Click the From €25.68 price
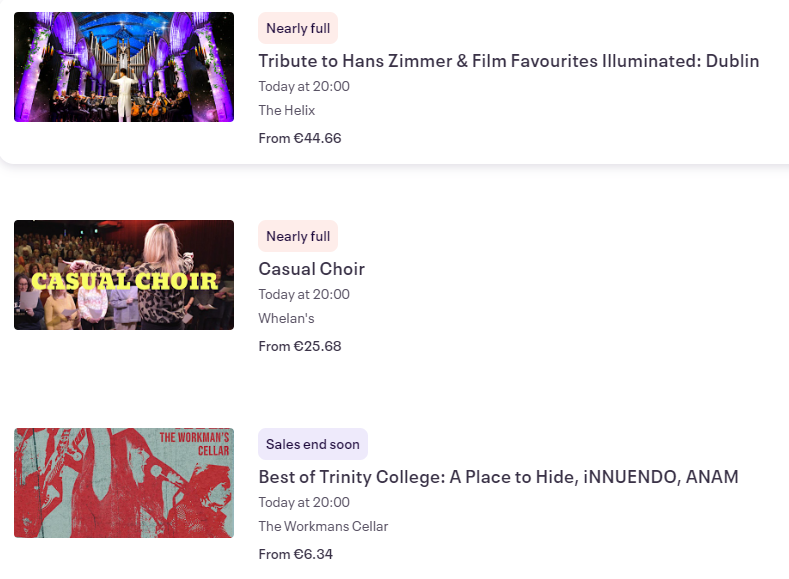 click(299, 346)
